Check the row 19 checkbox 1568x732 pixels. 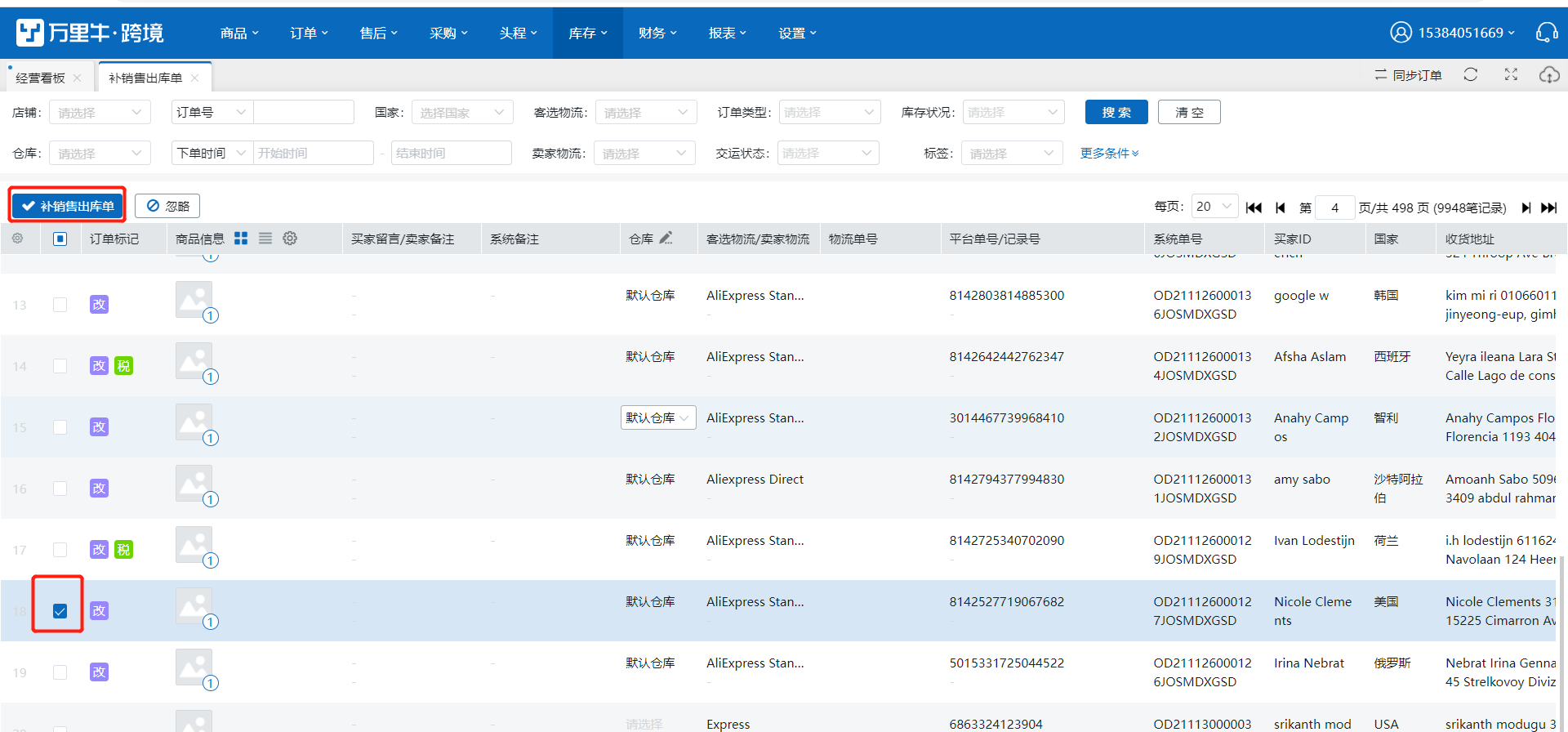pos(60,672)
